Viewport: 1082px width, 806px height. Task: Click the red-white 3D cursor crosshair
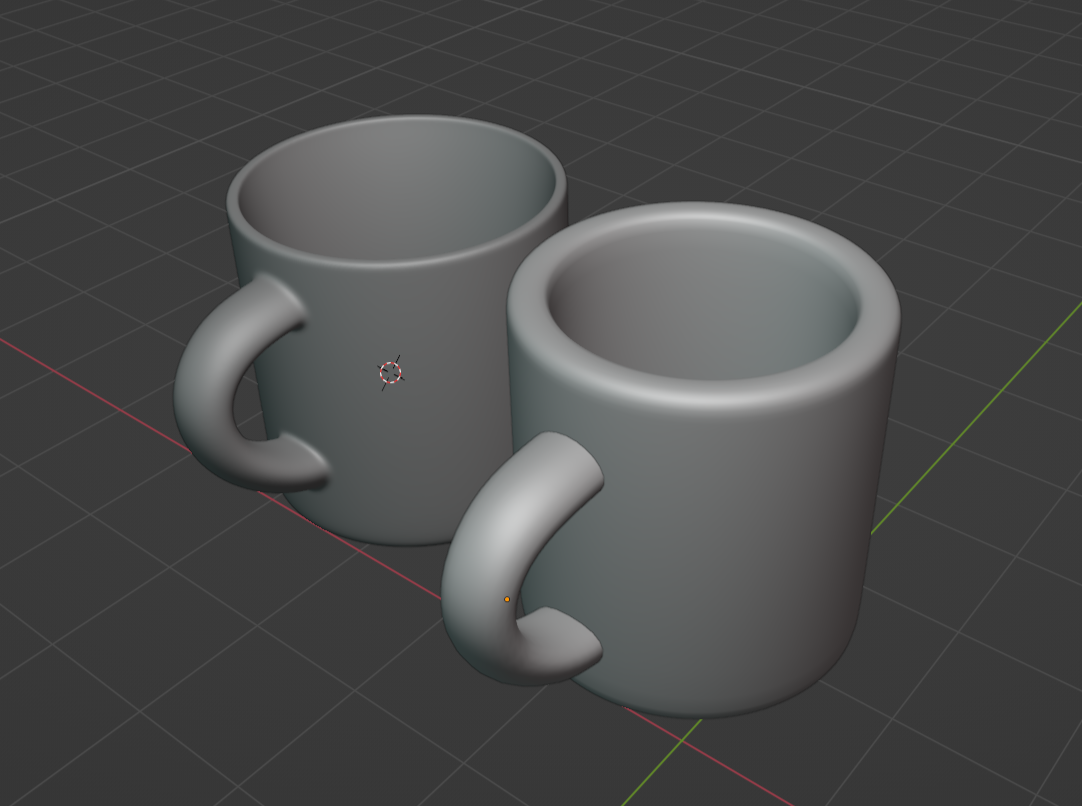point(391,373)
